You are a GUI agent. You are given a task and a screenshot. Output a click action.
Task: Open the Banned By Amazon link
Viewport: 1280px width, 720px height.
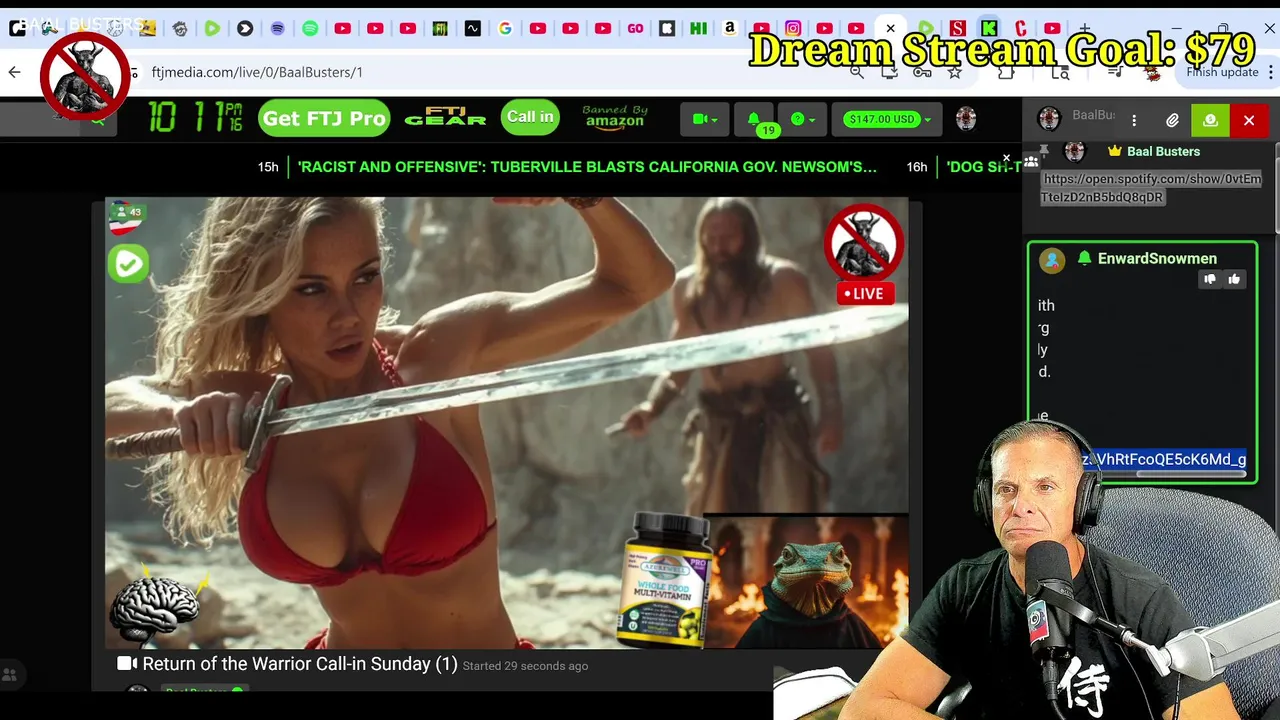614,117
